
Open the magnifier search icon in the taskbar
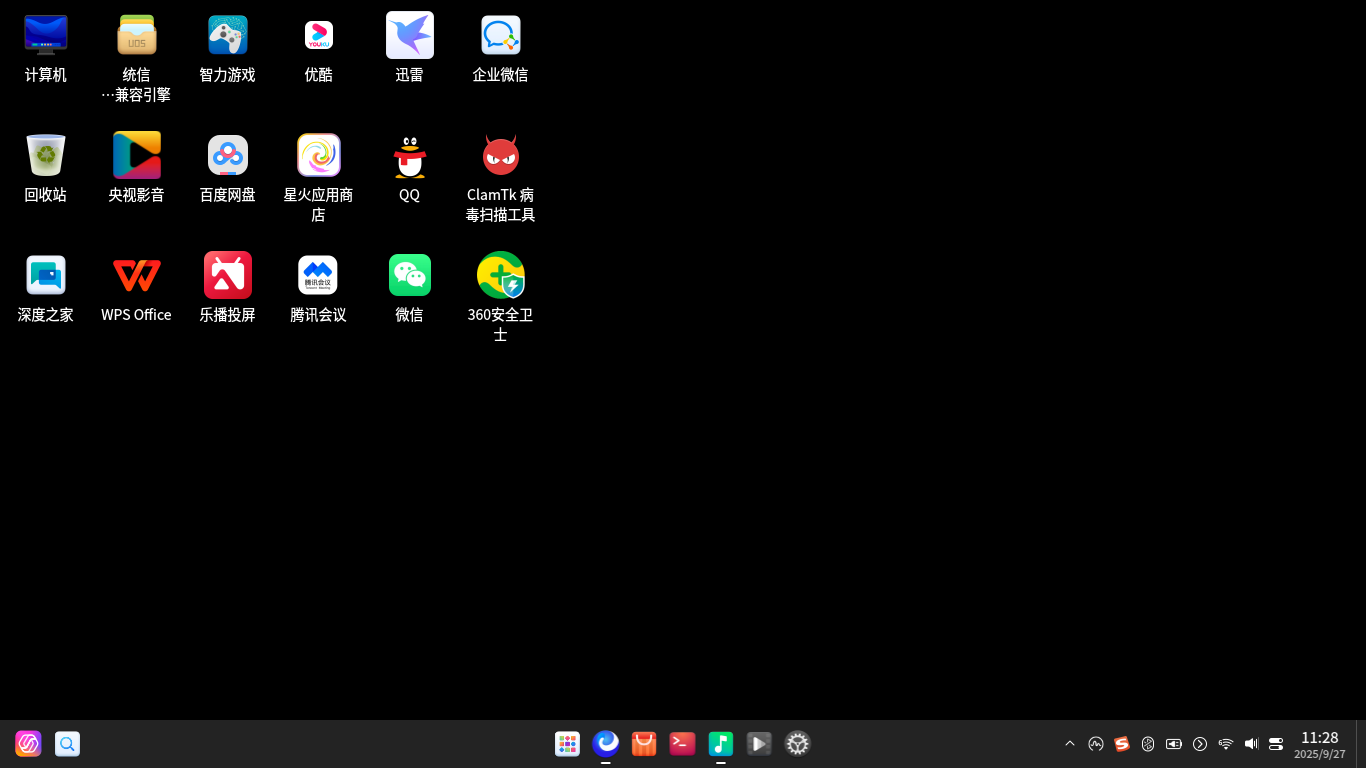(67, 744)
